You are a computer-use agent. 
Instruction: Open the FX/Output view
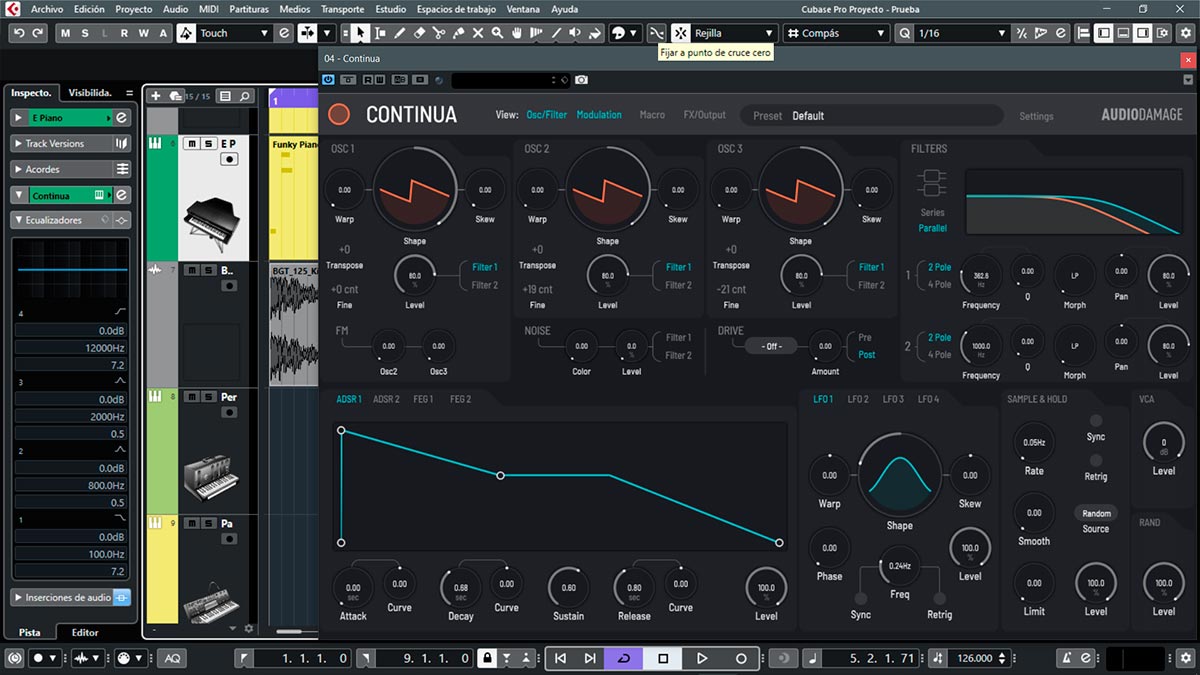point(705,115)
